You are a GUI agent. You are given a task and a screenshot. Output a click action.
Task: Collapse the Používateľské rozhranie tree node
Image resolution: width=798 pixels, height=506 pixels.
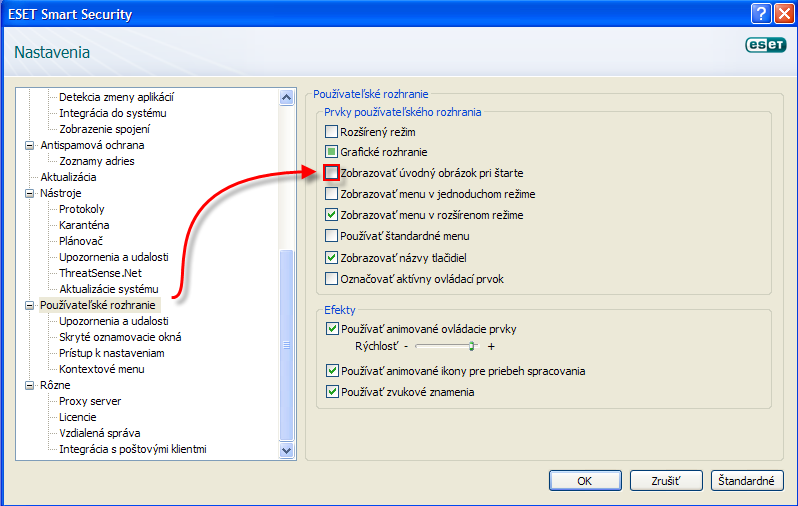coord(30,305)
